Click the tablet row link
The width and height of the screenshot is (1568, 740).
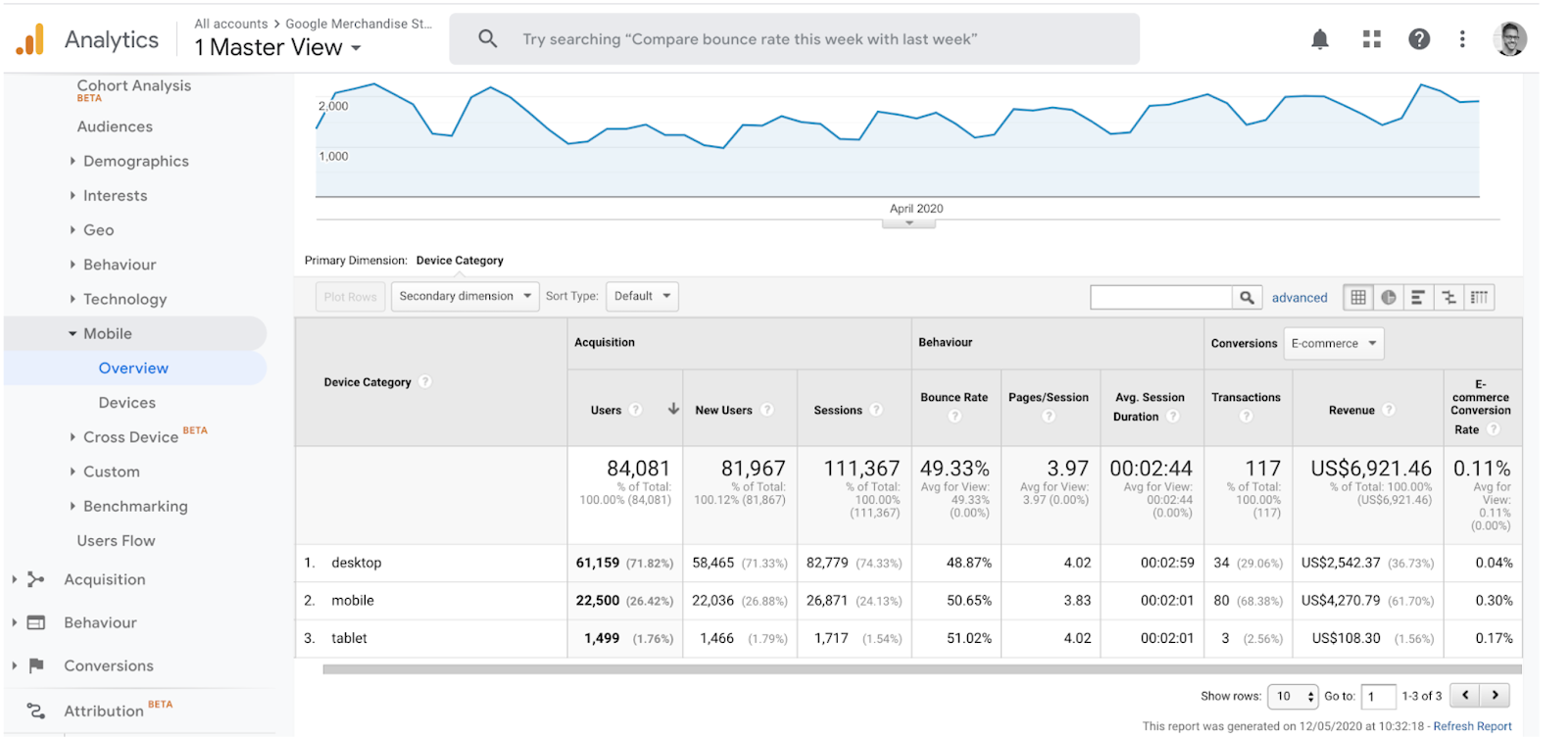tap(349, 638)
